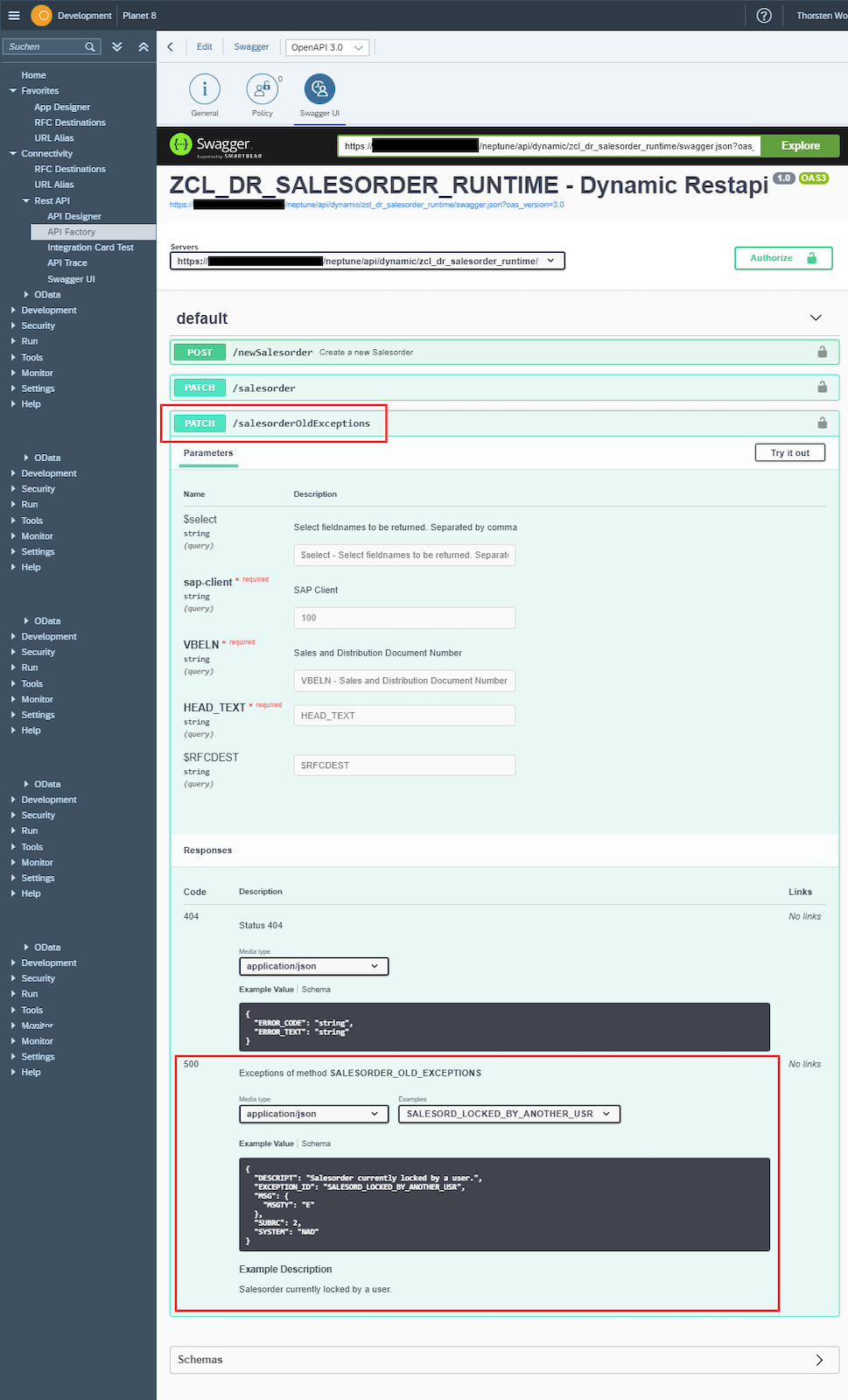
Task: Collapse the Favorites tree node
Action: pos(13,91)
